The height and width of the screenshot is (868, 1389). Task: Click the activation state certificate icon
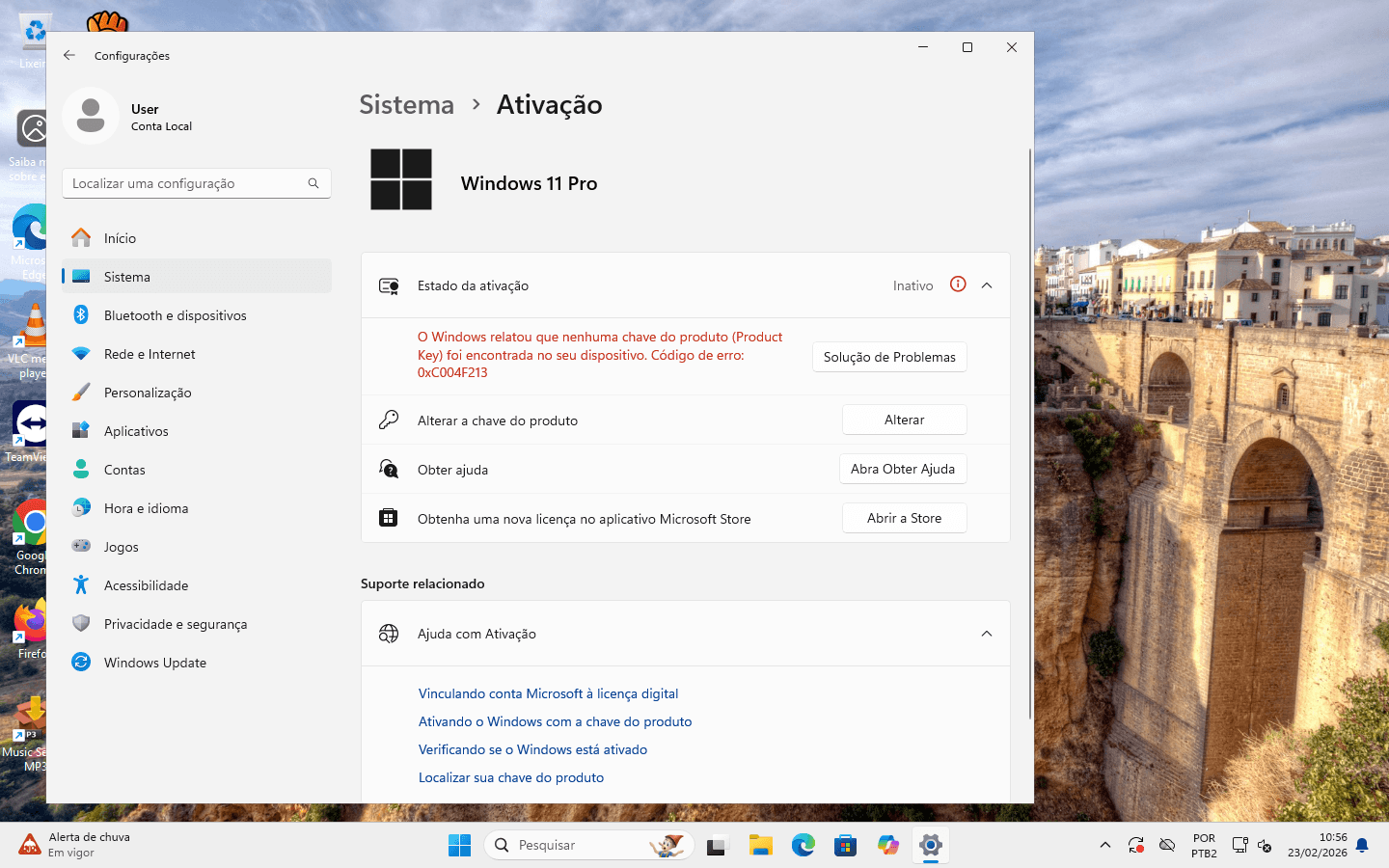[389, 285]
